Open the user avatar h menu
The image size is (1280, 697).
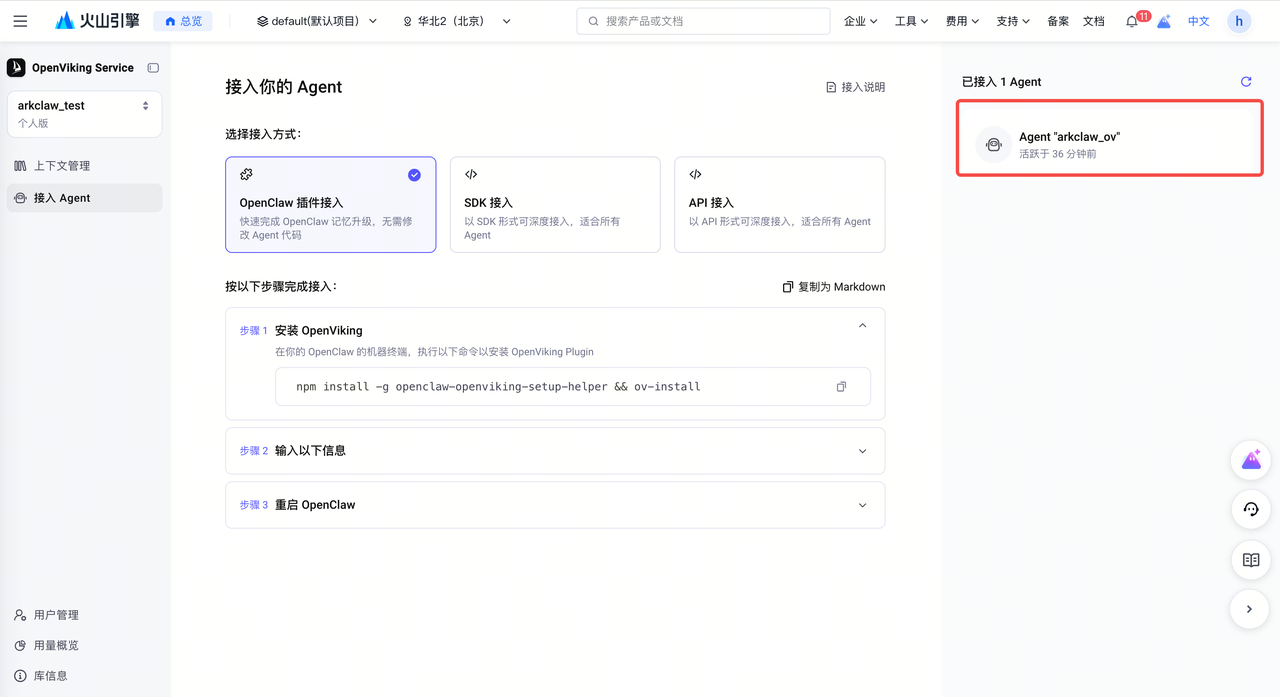coord(1239,21)
